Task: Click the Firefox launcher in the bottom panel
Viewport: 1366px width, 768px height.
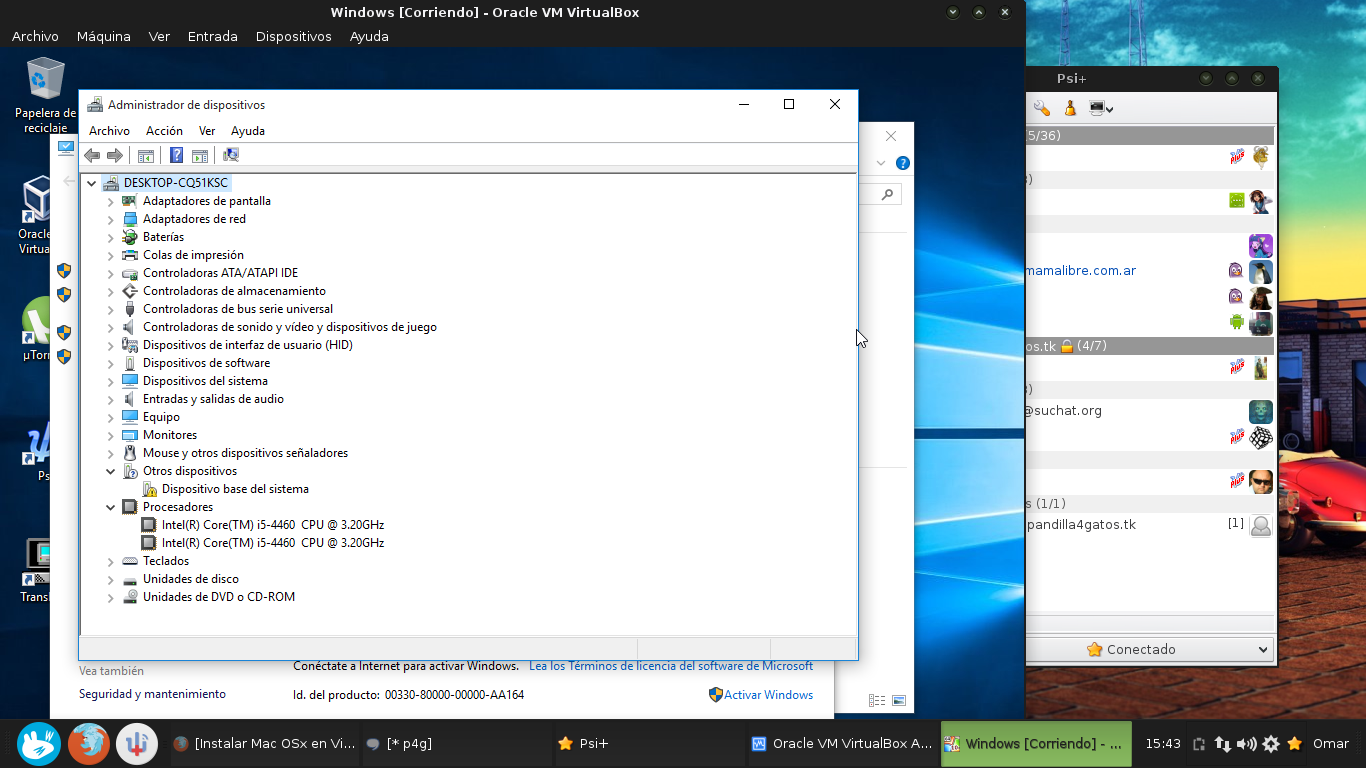Action: [x=88, y=743]
